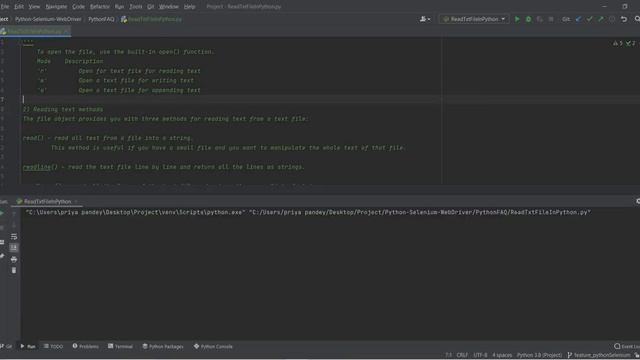Viewport: 640px width, 360px height.
Task: Open the Terminal tool window
Action: [120, 347]
